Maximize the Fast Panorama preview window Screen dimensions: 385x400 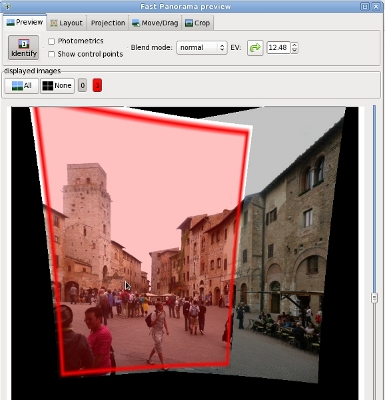(x=365, y=6)
